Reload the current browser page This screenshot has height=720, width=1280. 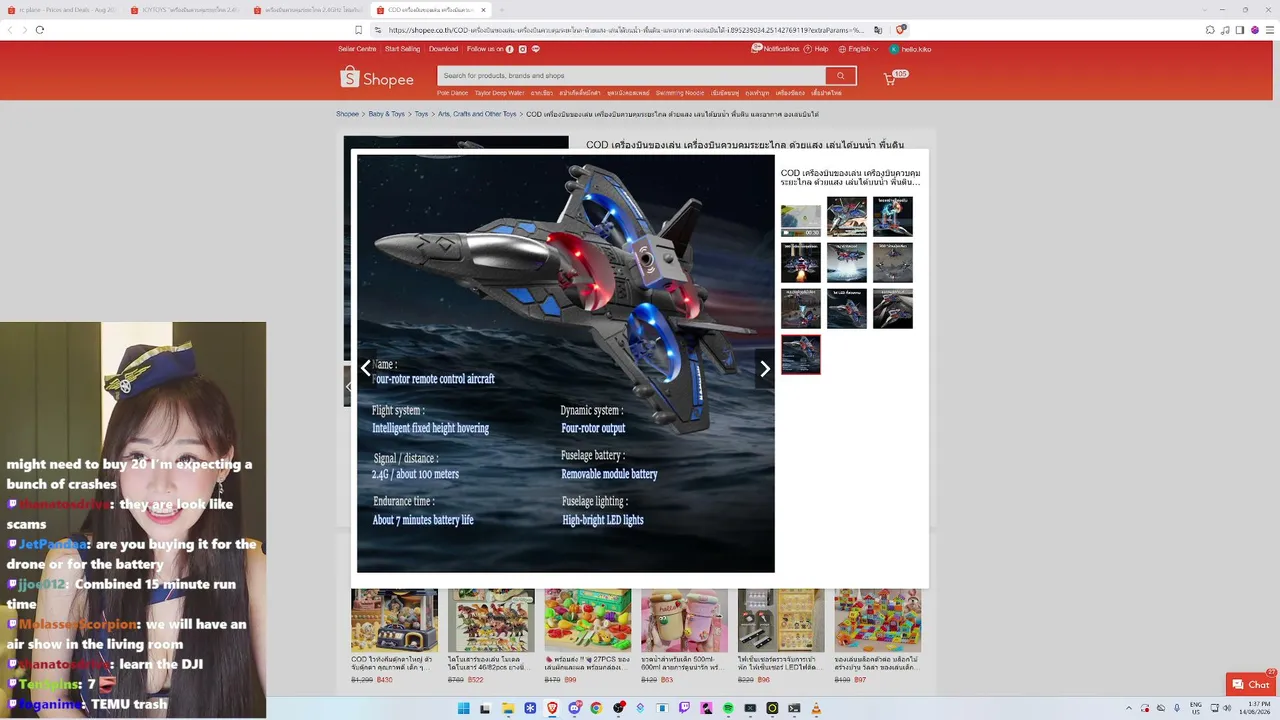40,30
